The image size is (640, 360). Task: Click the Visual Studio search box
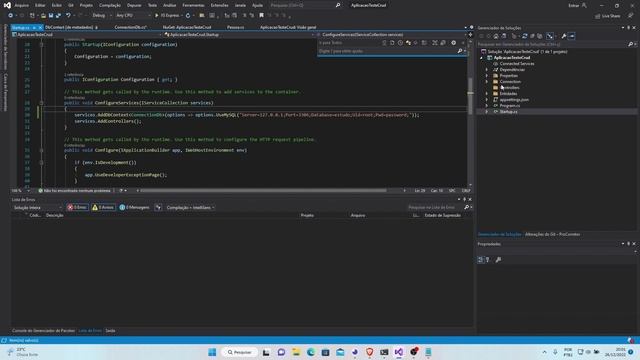[305, 5]
